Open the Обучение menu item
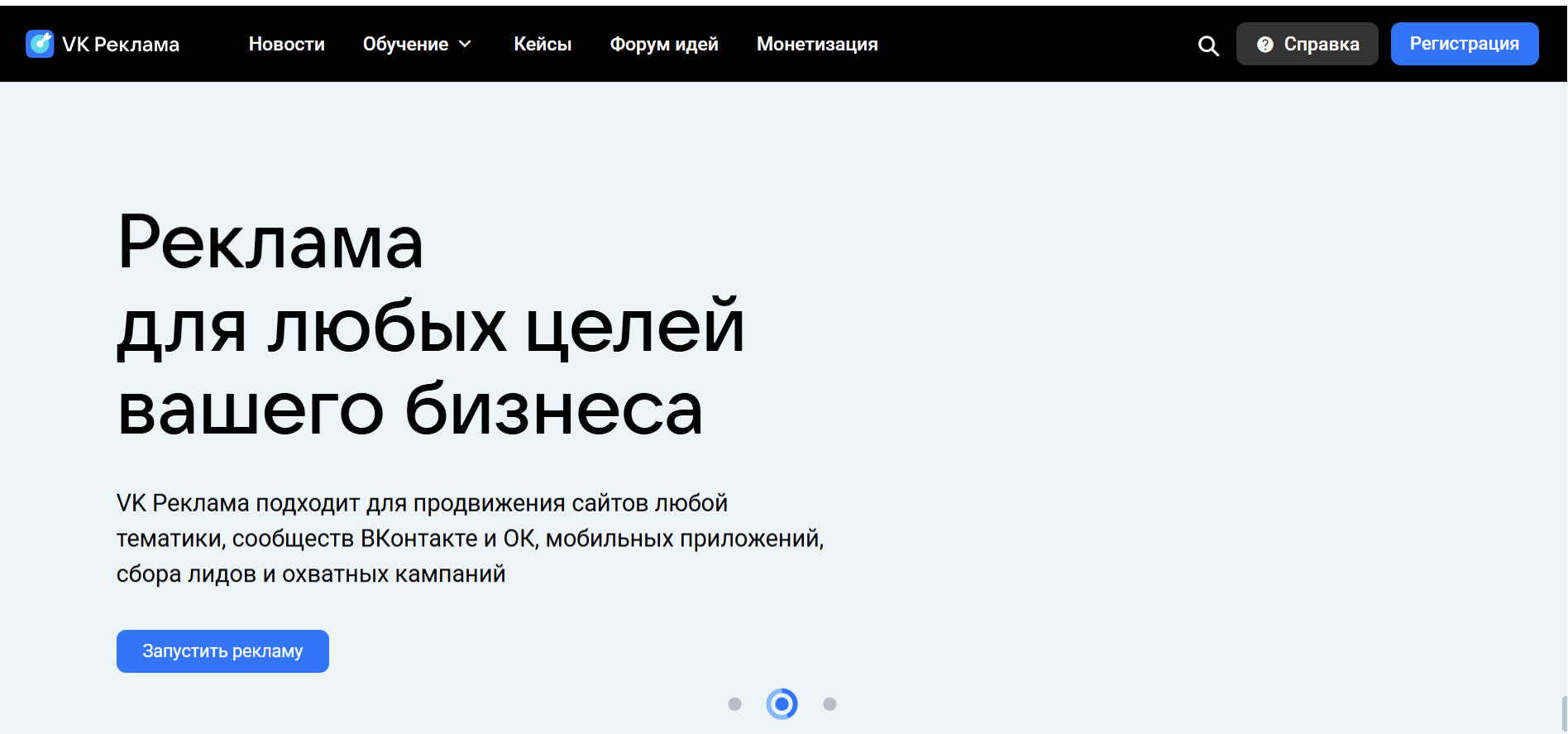This screenshot has height=734, width=1568. pos(405,44)
